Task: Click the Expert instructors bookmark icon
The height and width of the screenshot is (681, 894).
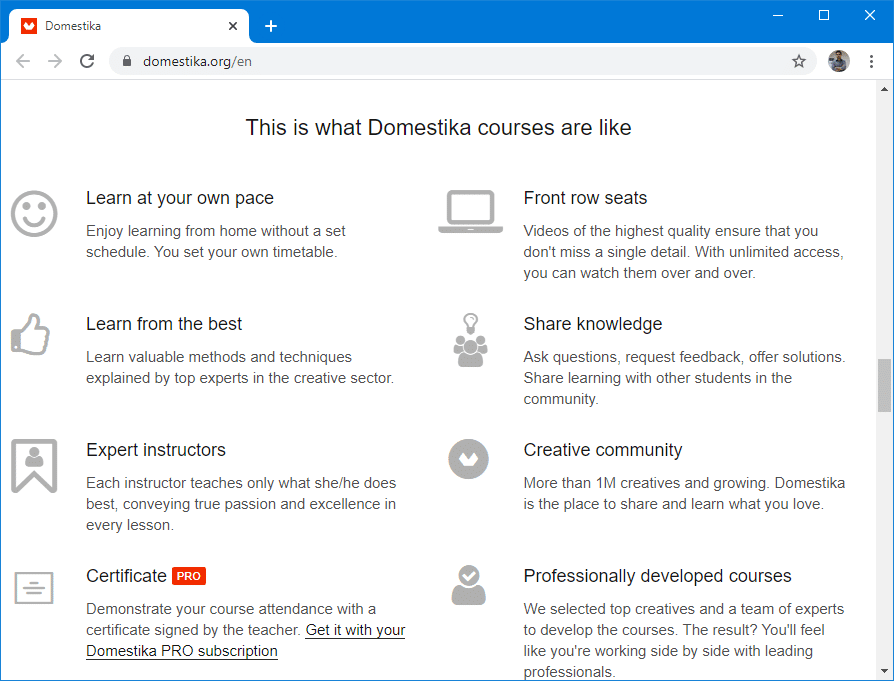Action: pyautogui.click(x=34, y=465)
